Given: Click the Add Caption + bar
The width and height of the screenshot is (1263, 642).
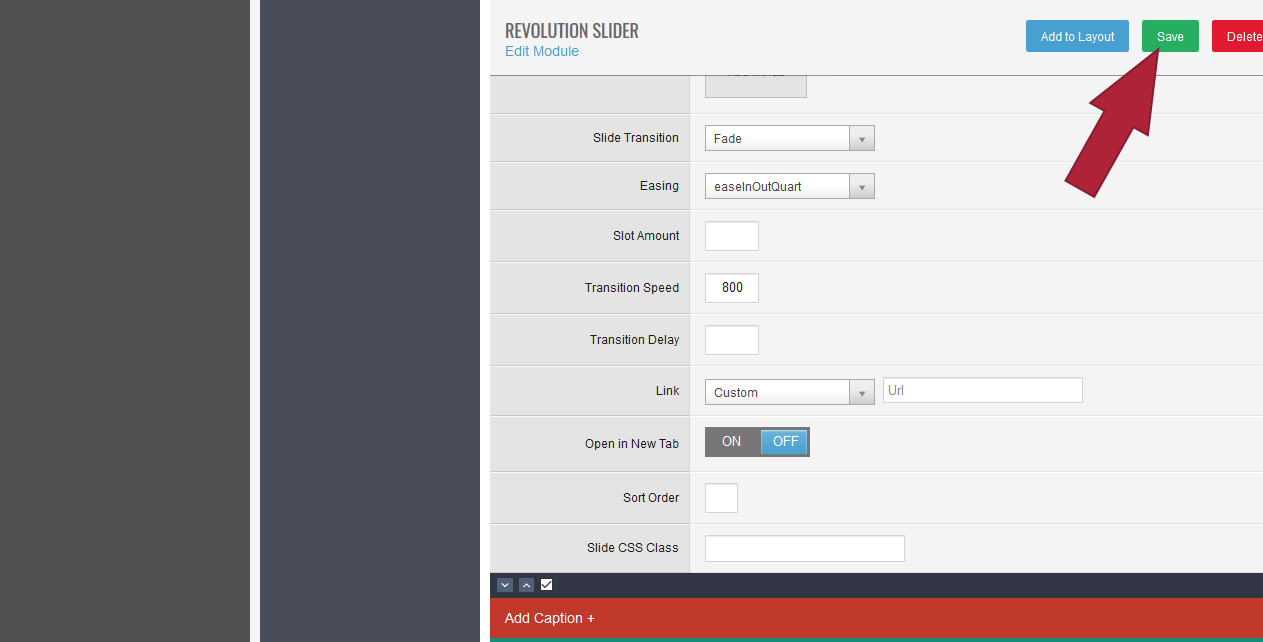Looking at the screenshot, I should click(x=876, y=618).
